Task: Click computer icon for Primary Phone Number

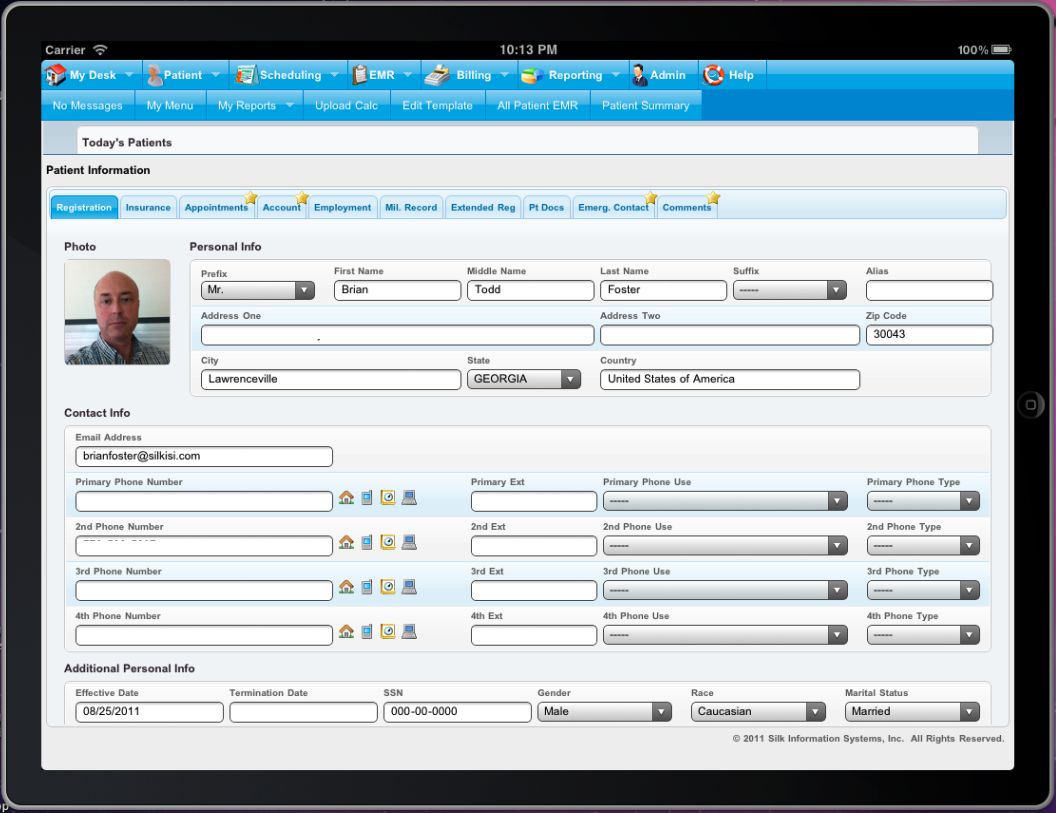Action: (409, 498)
